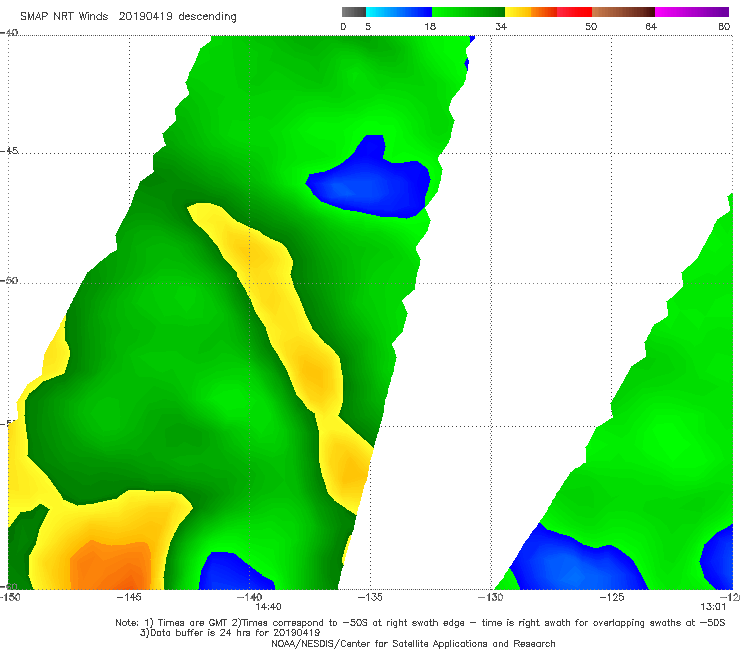Click the color bar label 18

pos(430,27)
